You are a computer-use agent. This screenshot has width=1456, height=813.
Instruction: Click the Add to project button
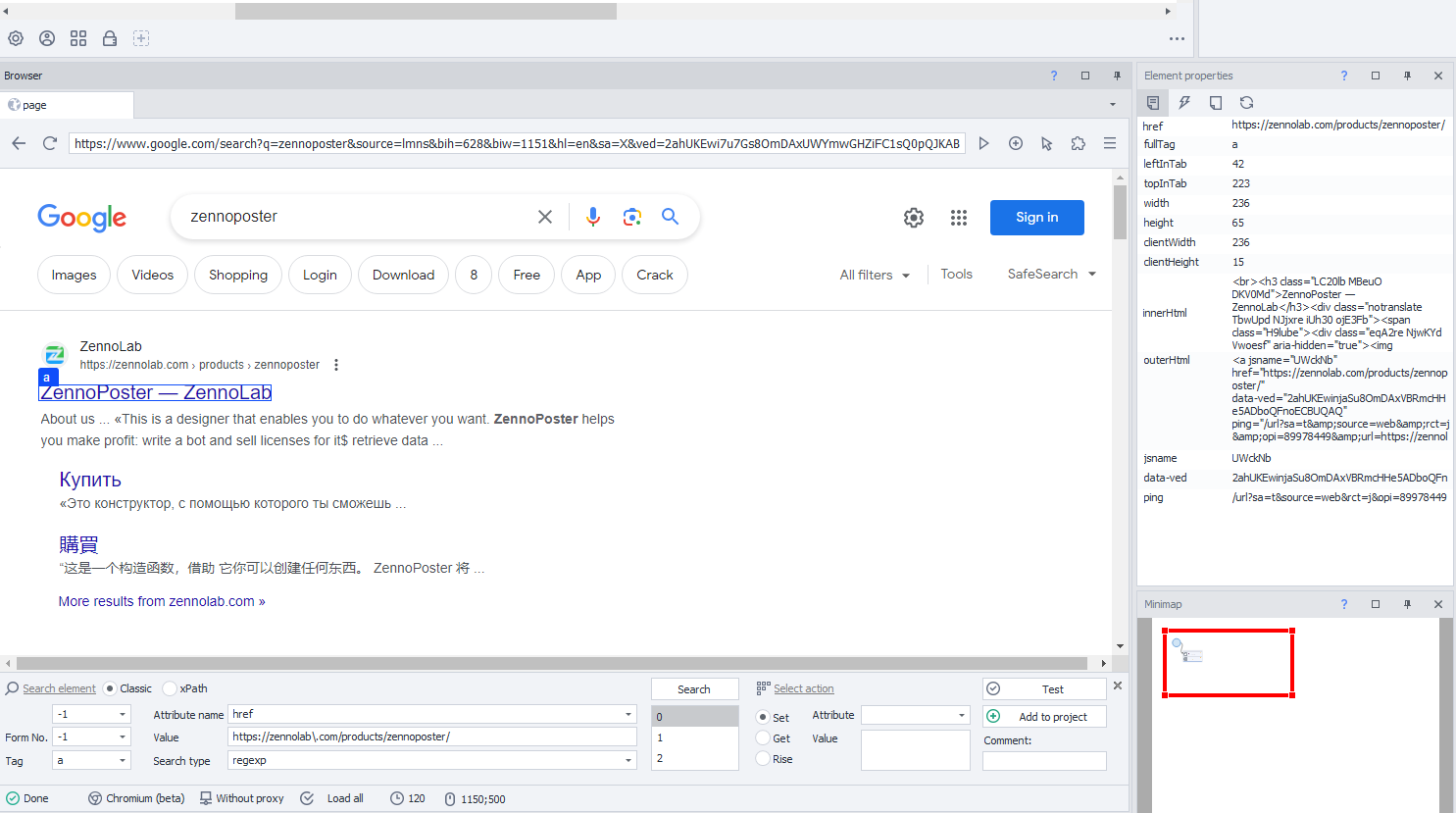pyautogui.click(x=1045, y=717)
